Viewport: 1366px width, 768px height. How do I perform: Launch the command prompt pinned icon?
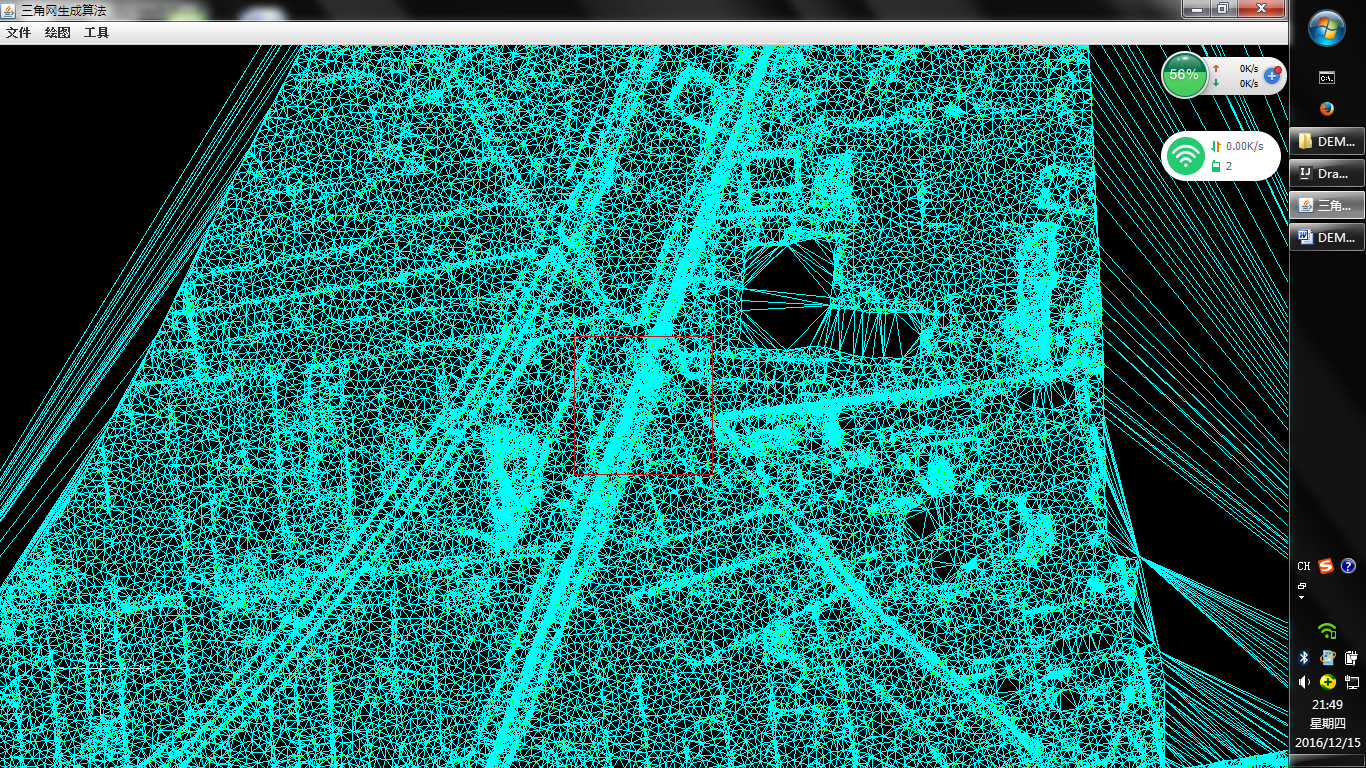tap(1327, 77)
